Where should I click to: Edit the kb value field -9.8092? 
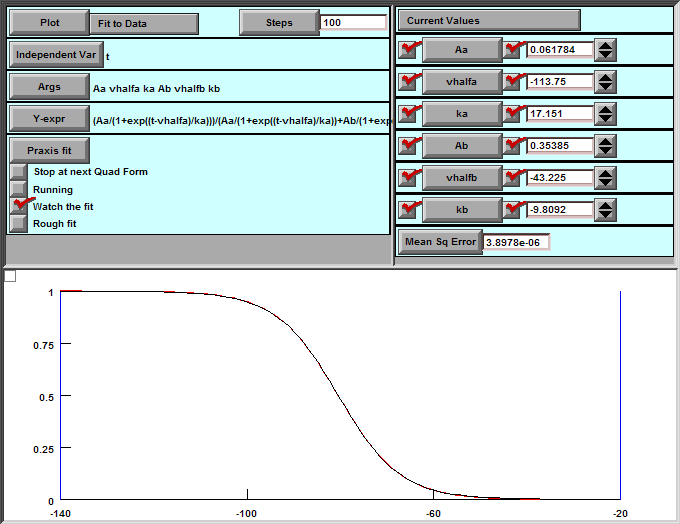point(559,210)
